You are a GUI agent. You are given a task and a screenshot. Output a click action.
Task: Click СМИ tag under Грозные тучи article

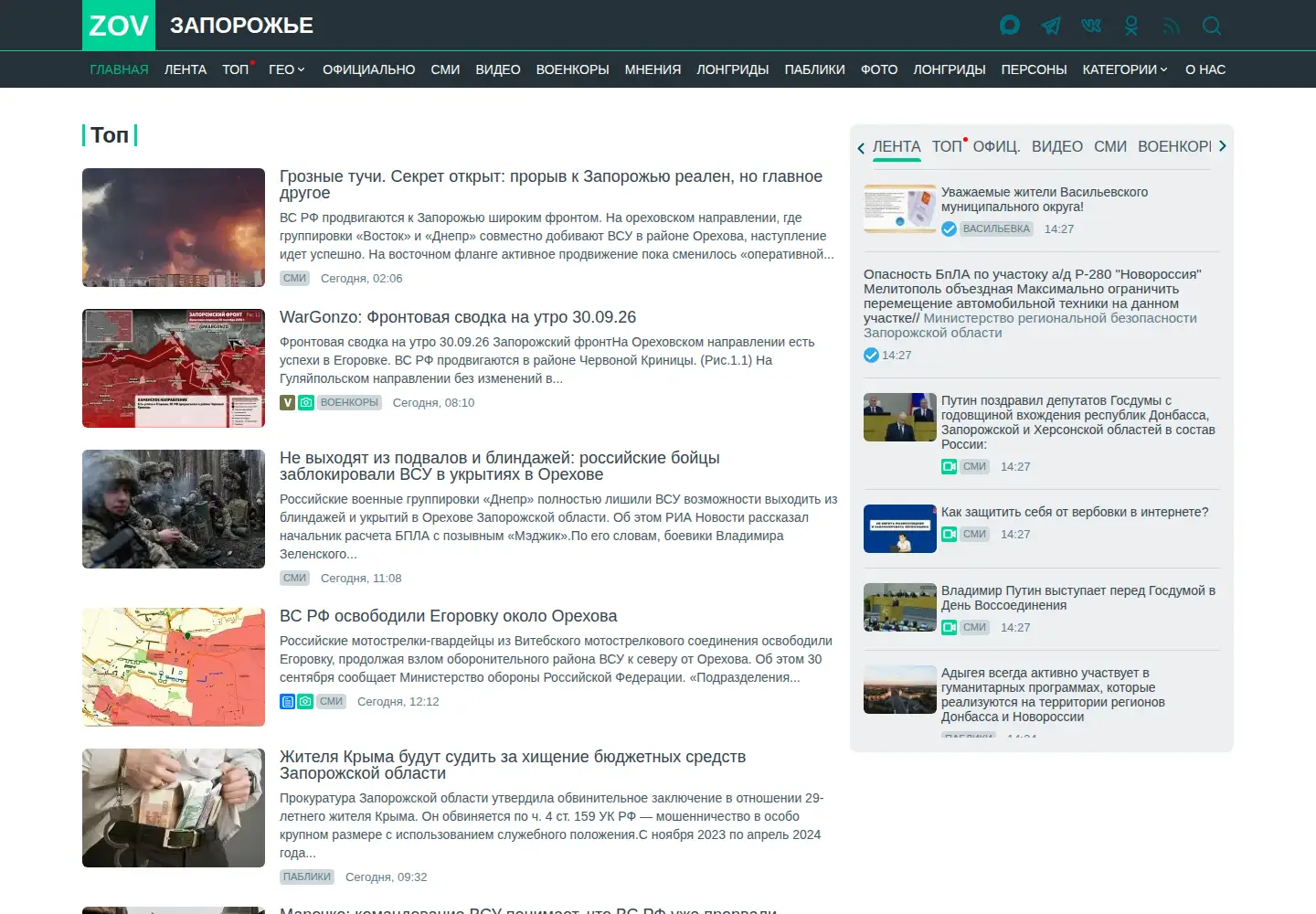click(x=294, y=278)
